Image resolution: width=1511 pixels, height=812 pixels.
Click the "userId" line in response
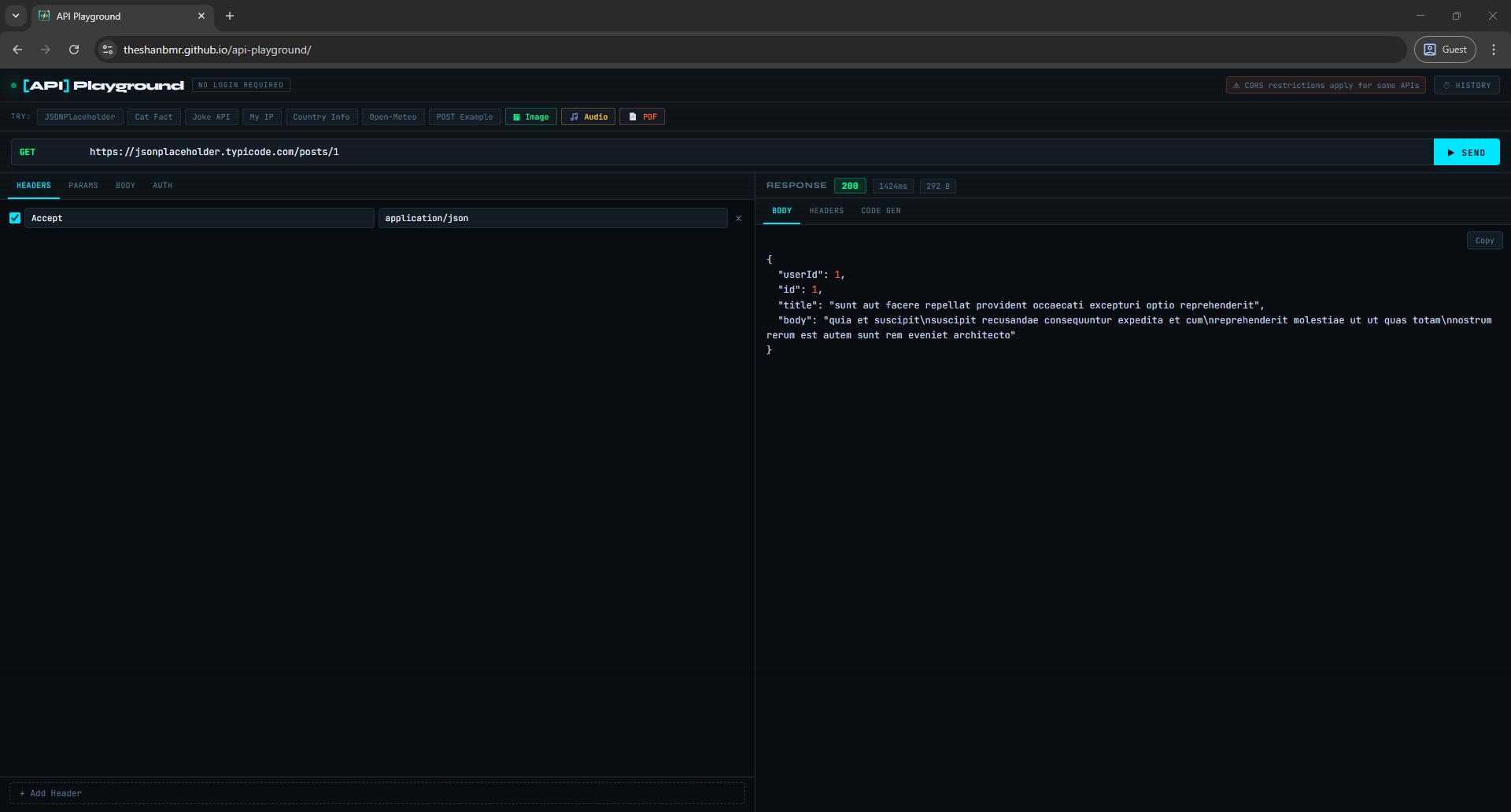(811, 275)
